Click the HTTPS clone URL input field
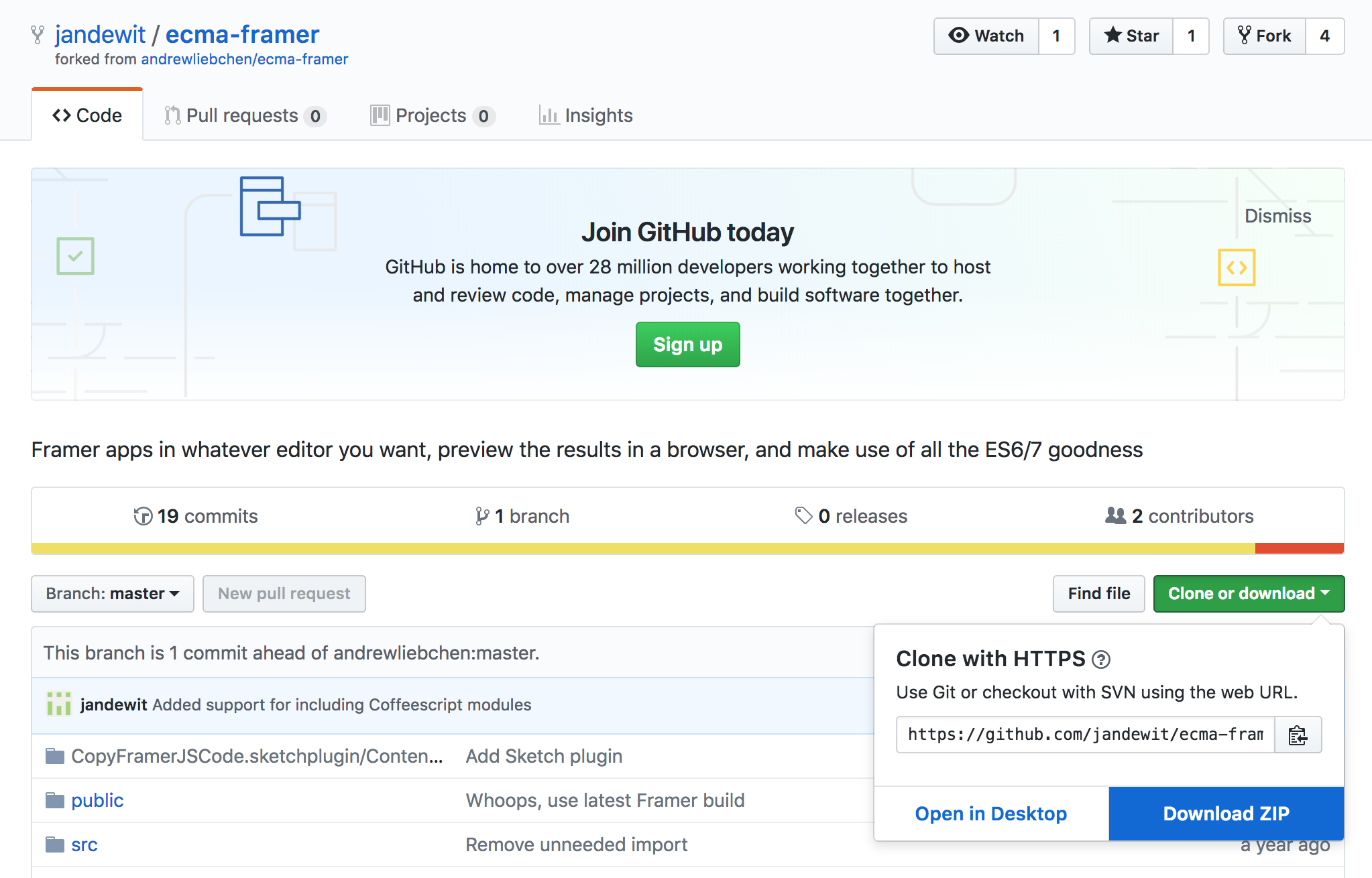This screenshot has height=878, width=1372. point(1086,735)
